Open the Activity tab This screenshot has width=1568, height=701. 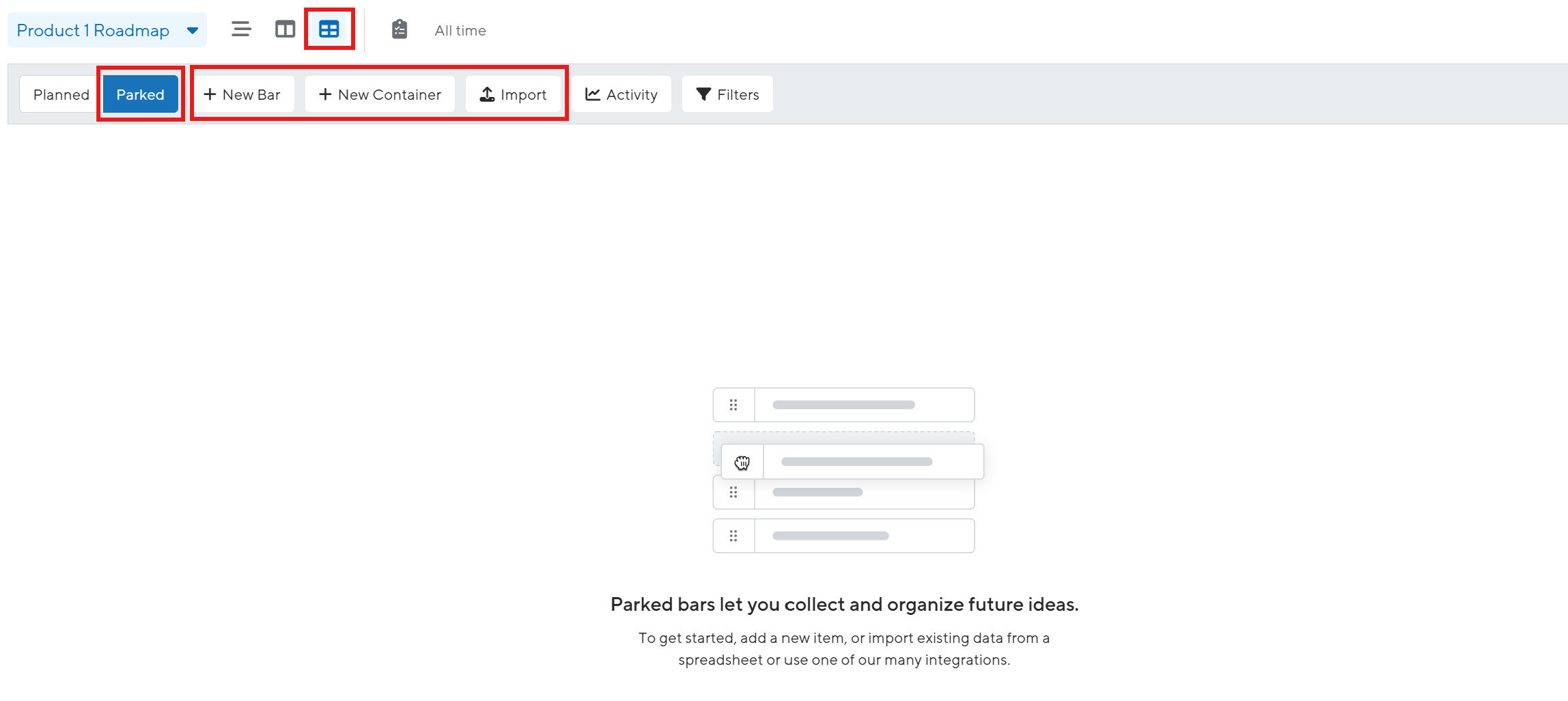[621, 94]
